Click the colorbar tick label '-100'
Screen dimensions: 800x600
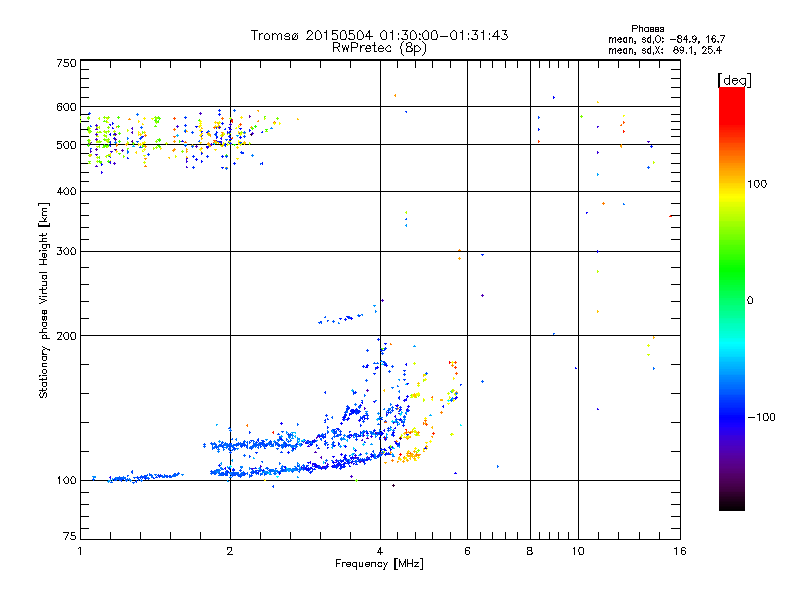tap(762, 417)
